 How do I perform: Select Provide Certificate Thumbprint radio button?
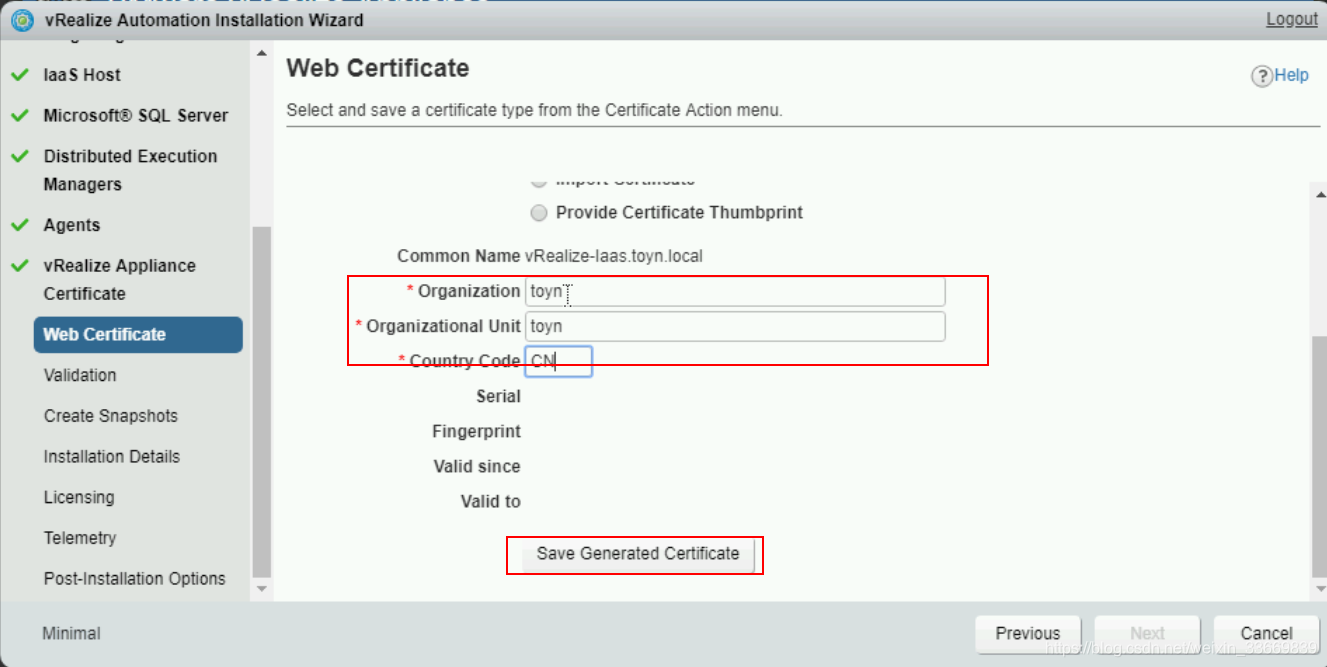pyautogui.click(x=539, y=213)
